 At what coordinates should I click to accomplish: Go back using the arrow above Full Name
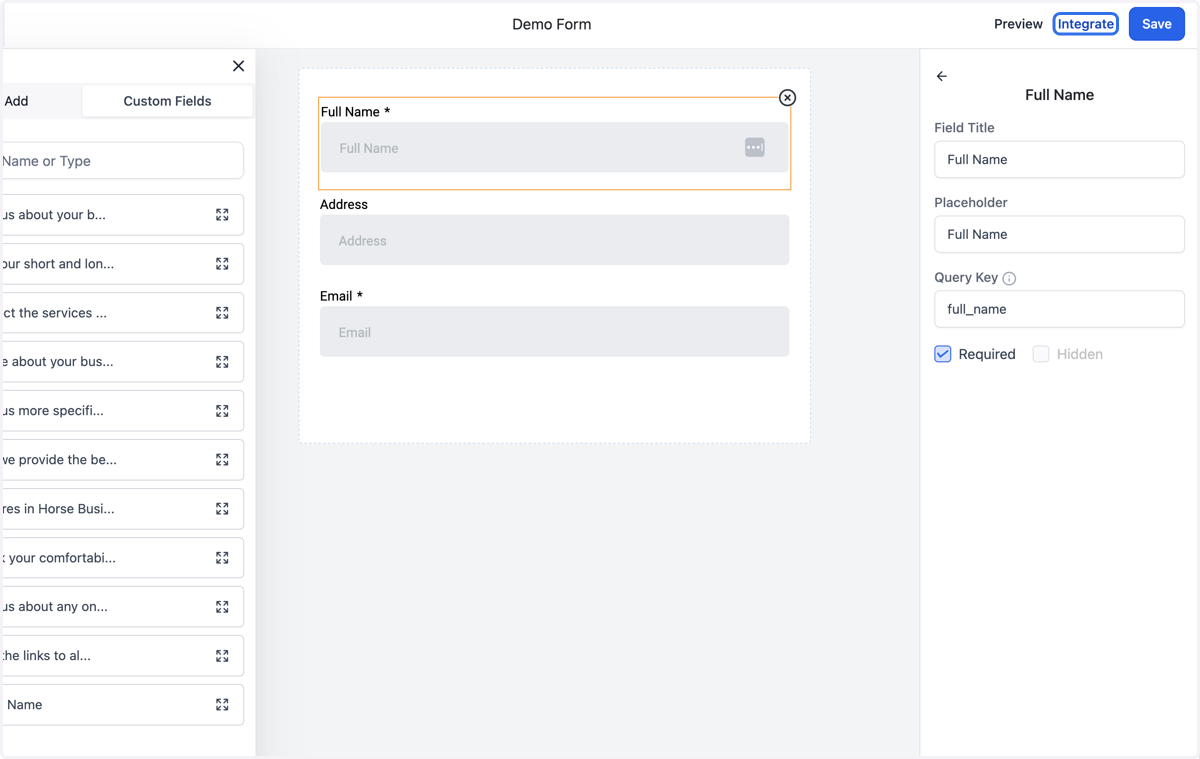(x=941, y=76)
